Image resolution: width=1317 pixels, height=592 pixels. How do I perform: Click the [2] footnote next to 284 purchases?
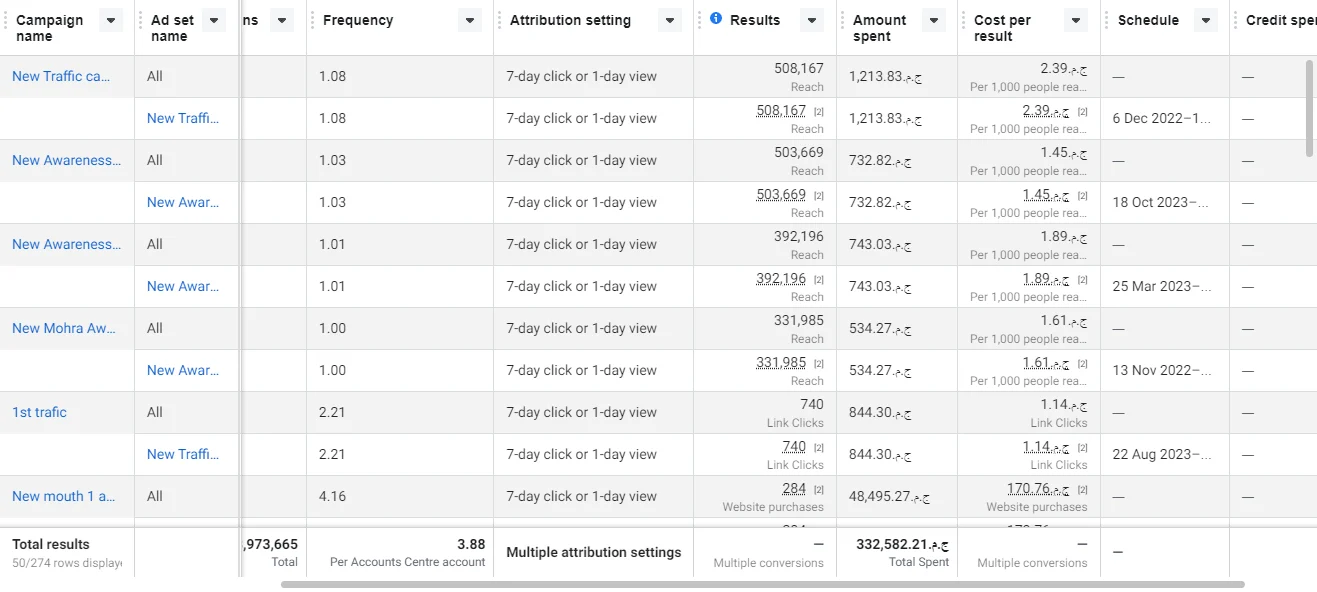click(x=818, y=490)
